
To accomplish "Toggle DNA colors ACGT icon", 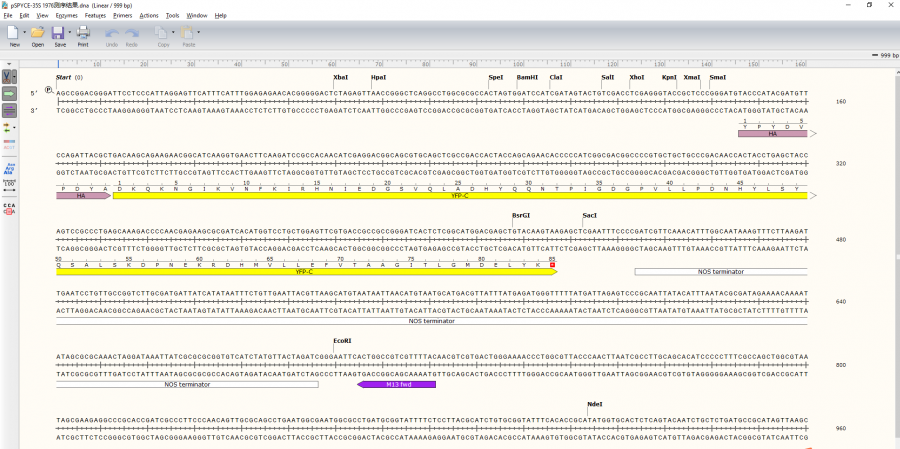I will (9, 144).
